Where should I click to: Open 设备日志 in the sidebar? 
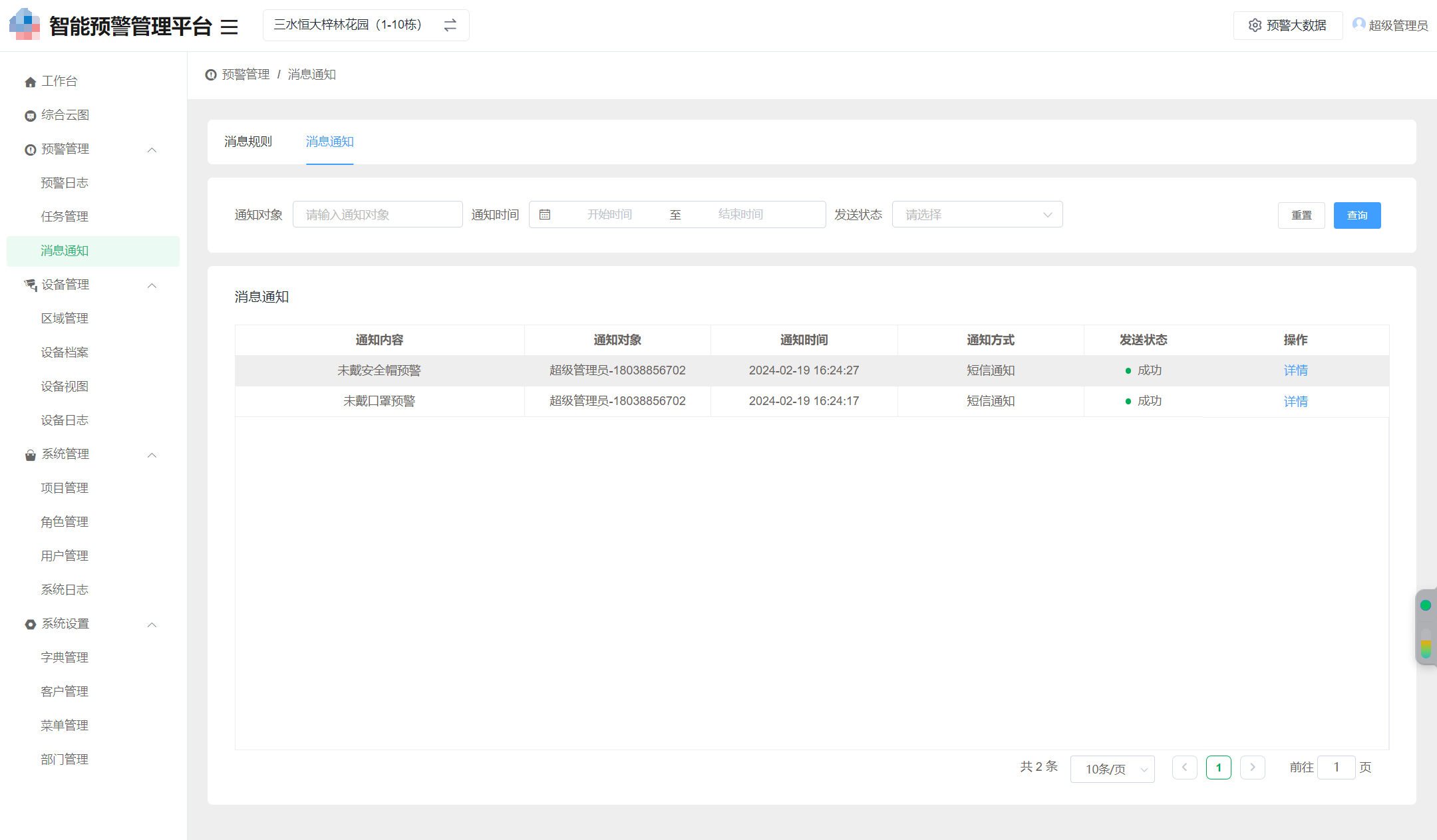tap(65, 420)
